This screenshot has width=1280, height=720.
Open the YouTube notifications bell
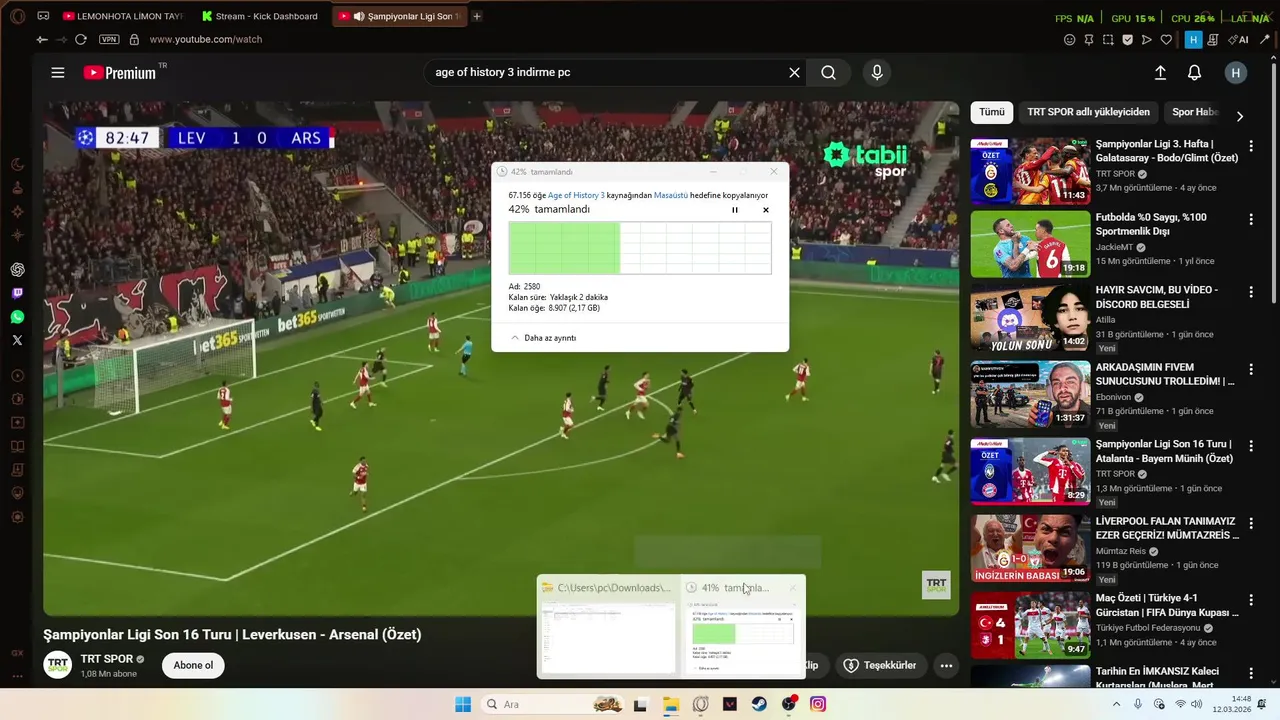point(1194,73)
